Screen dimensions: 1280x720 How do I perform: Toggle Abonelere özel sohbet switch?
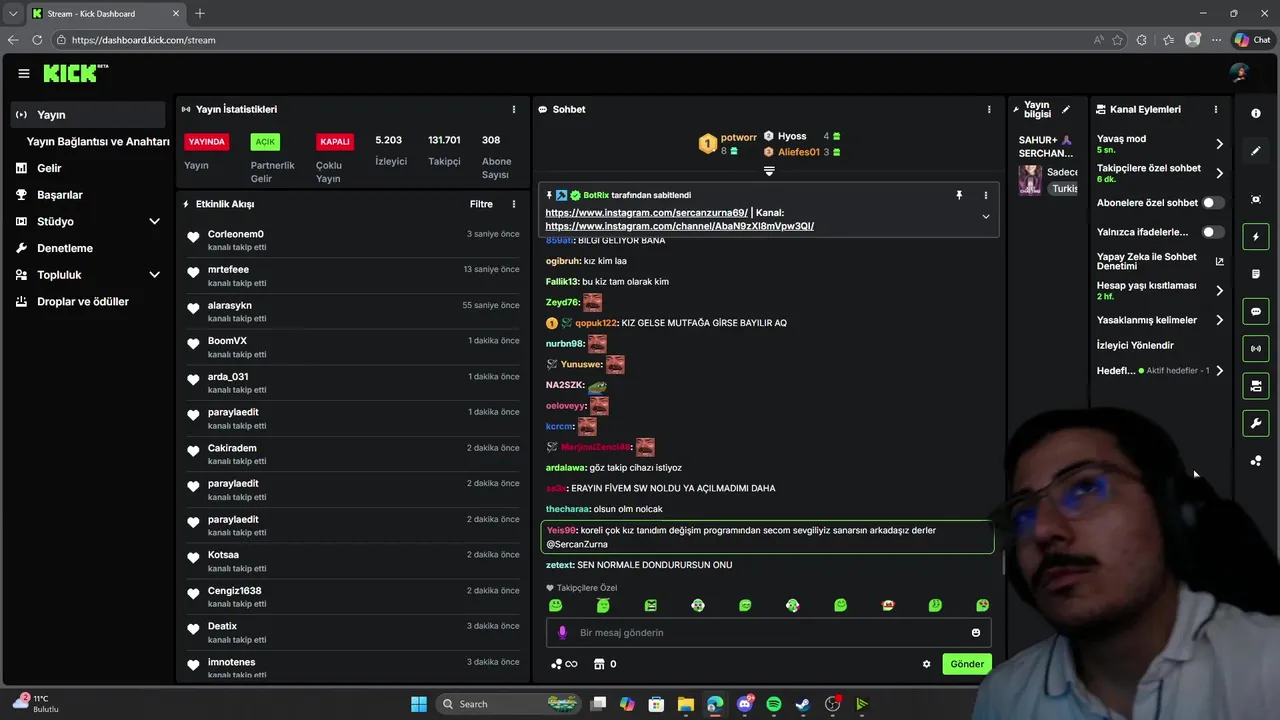tap(1213, 203)
